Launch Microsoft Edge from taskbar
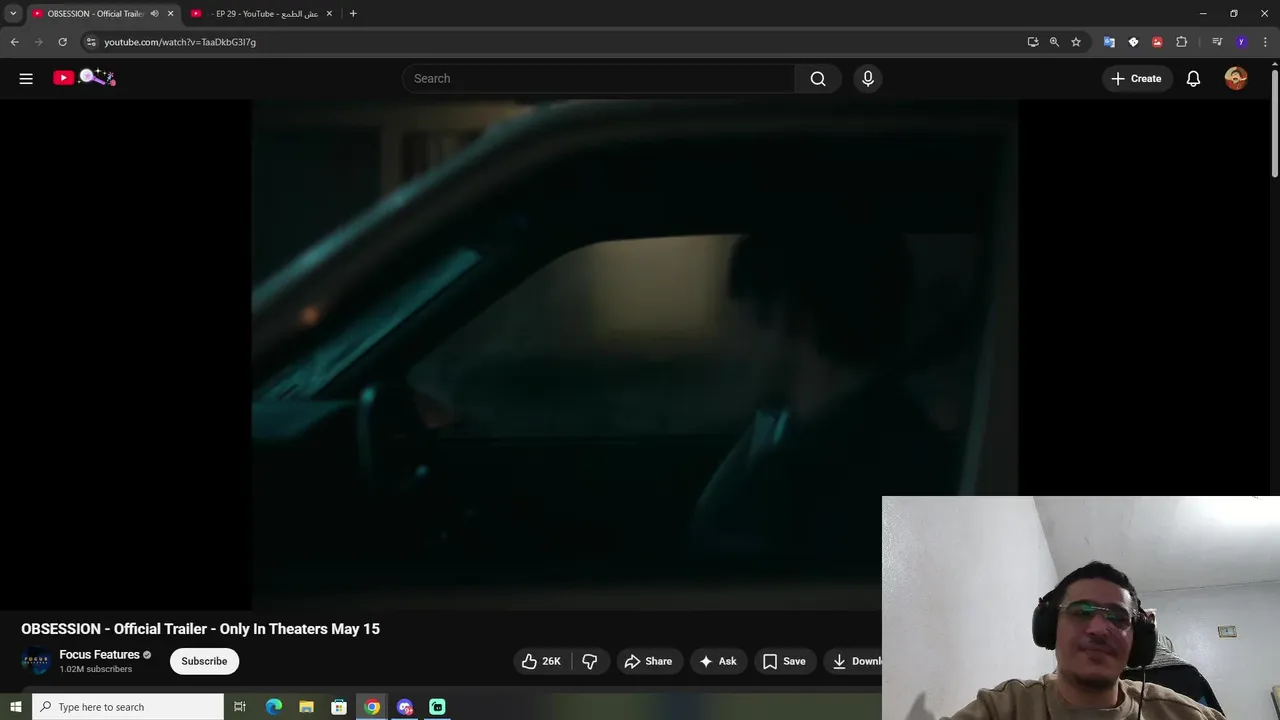The width and height of the screenshot is (1280, 720). (x=274, y=707)
